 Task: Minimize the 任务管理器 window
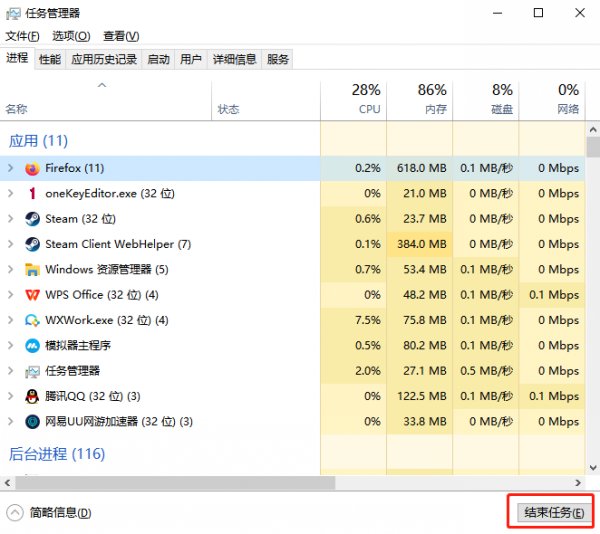[x=497, y=13]
